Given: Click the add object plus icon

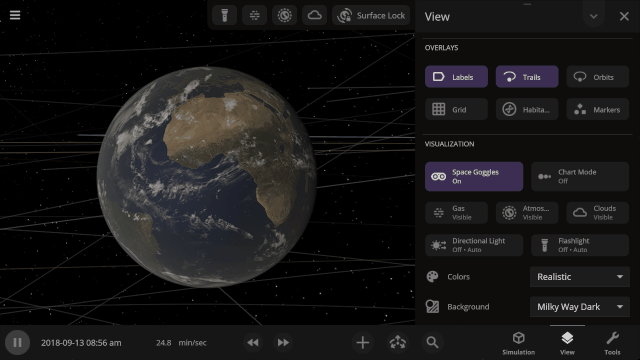Looking at the screenshot, I should 362,342.
